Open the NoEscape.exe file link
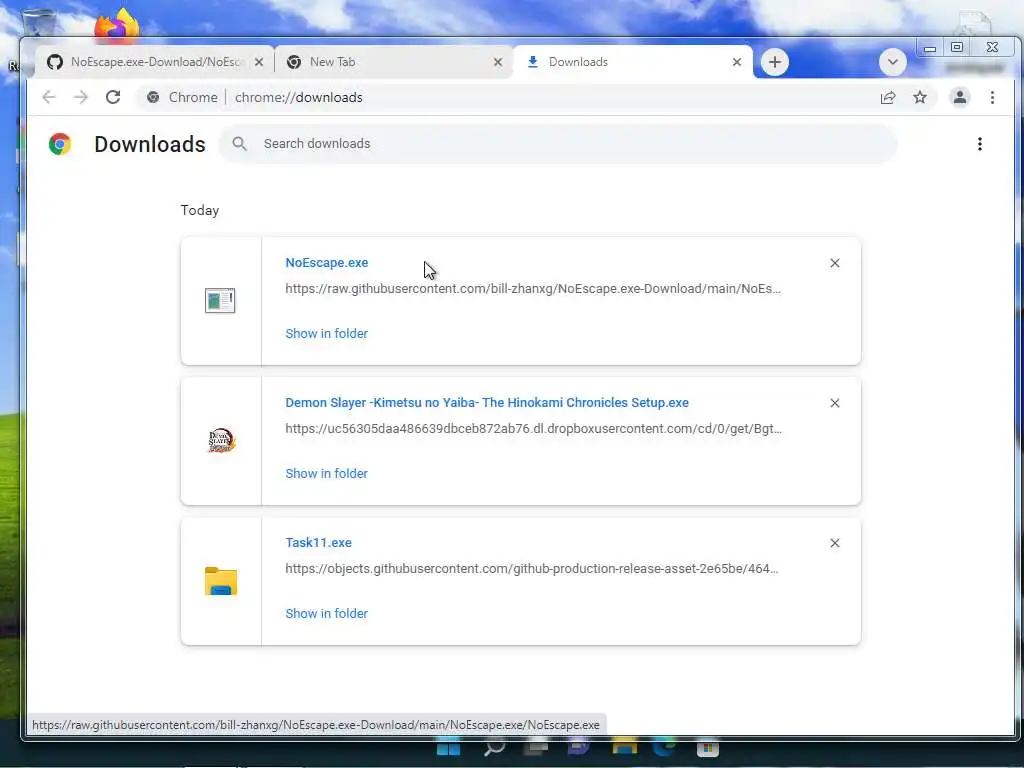The image size is (1024, 768). coord(327,263)
